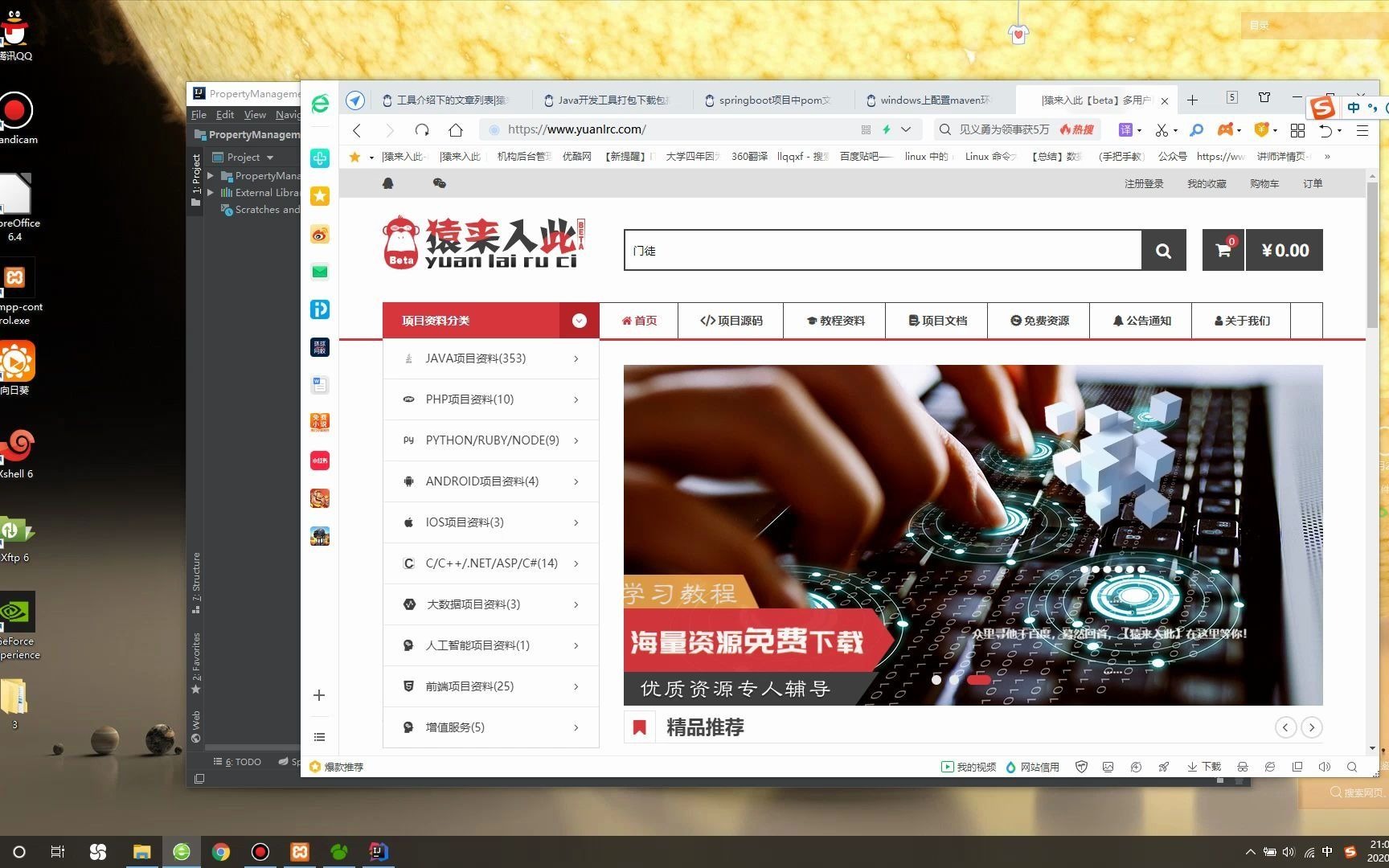
Task: Open the green mail icon in sidebar
Action: point(320,272)
